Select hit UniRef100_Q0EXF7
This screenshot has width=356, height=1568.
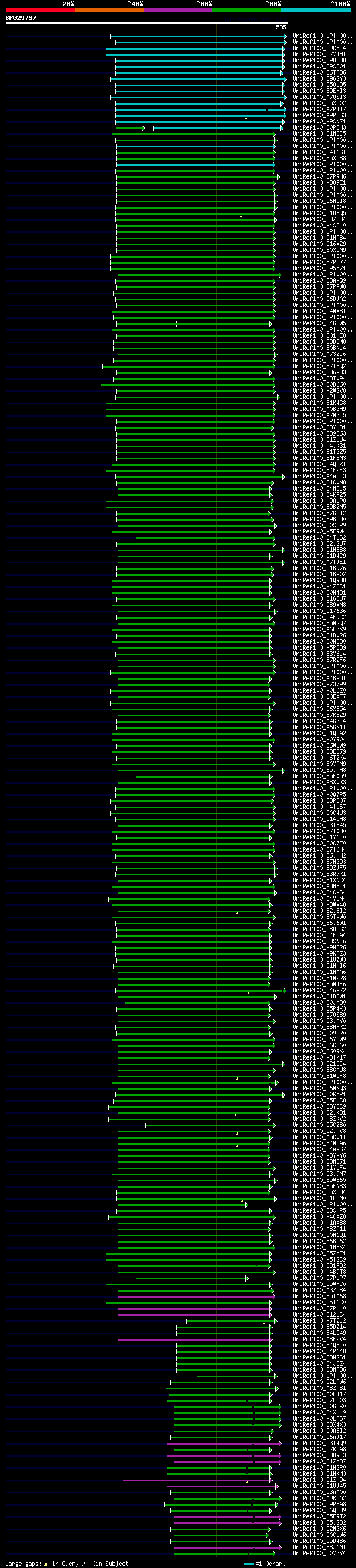pos(319,696)
